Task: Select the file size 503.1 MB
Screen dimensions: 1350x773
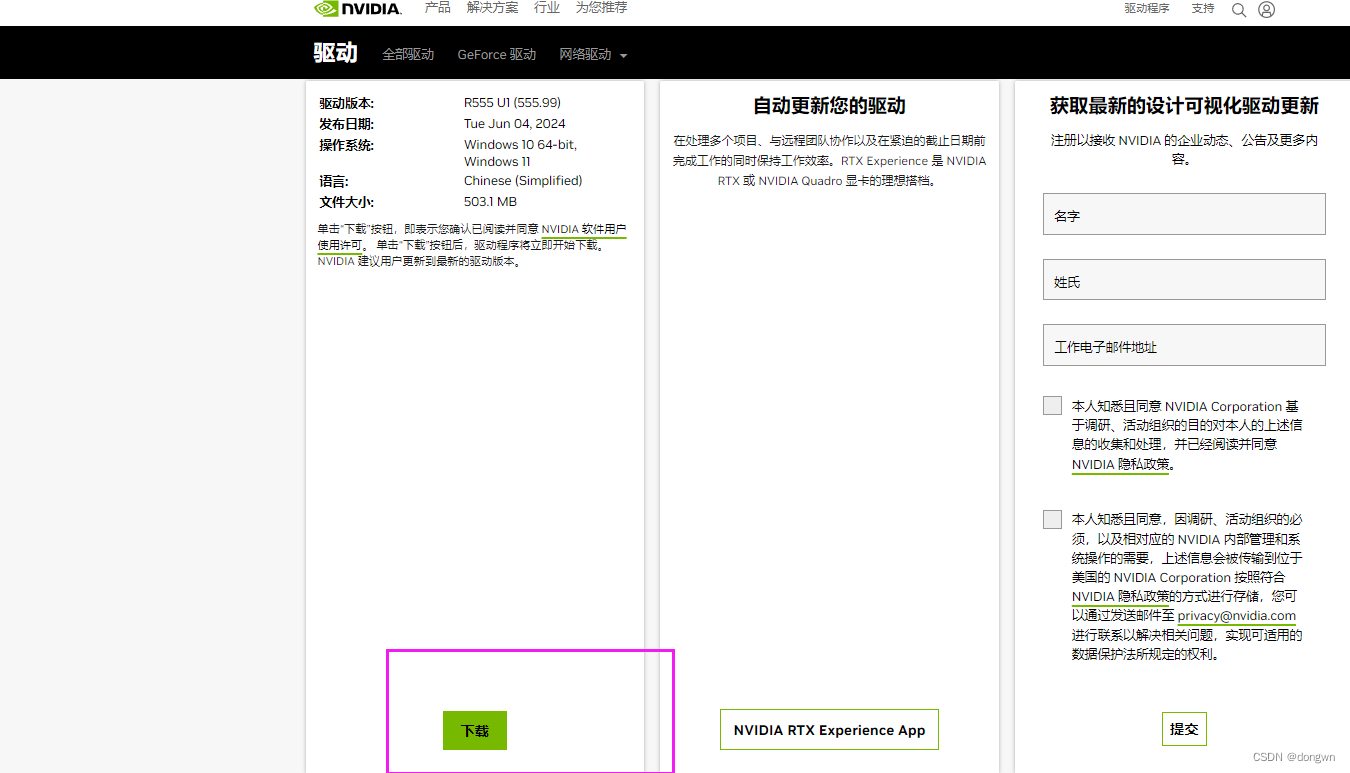Action: (490, 202)
